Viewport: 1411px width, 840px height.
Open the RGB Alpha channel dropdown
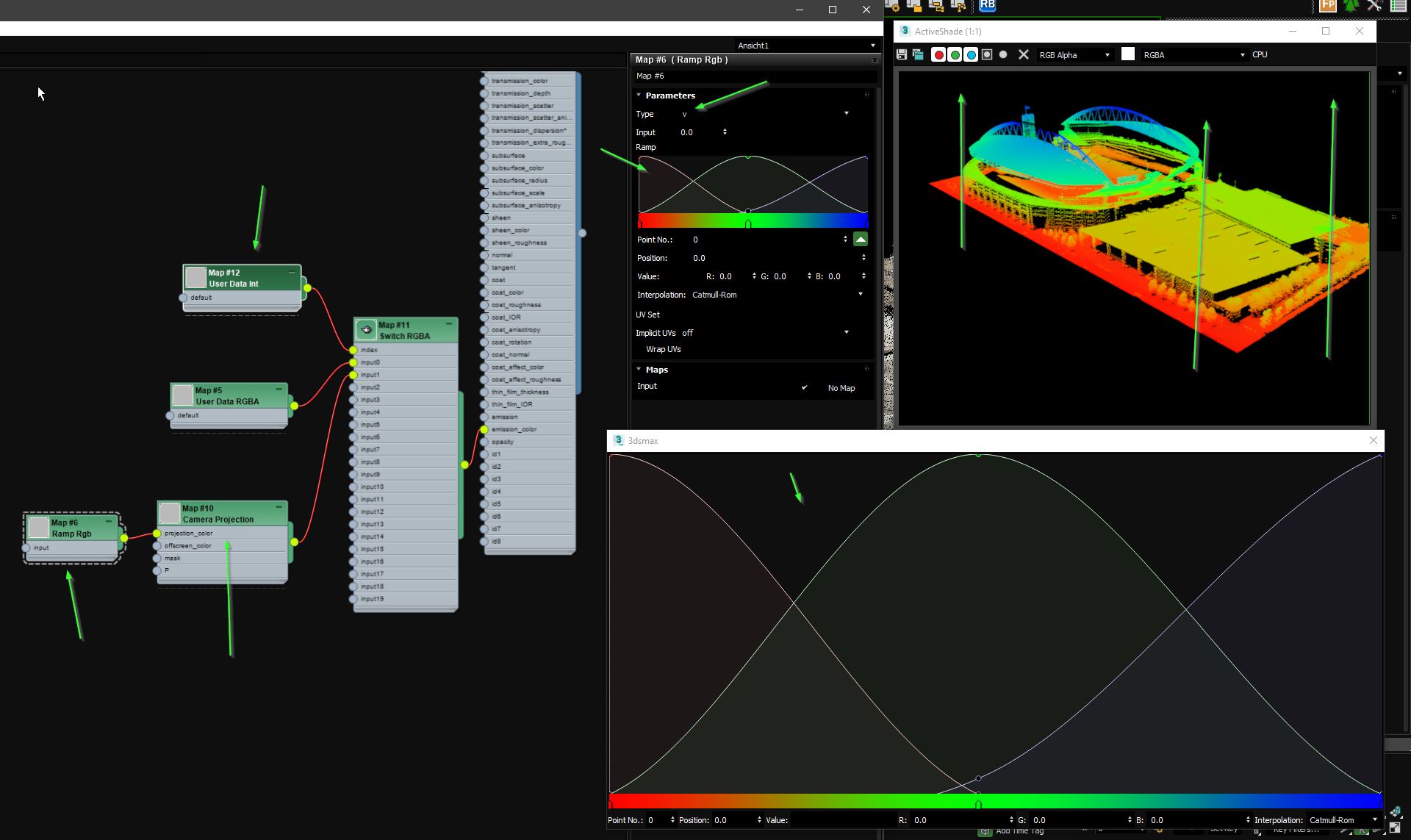(1107, 54)
